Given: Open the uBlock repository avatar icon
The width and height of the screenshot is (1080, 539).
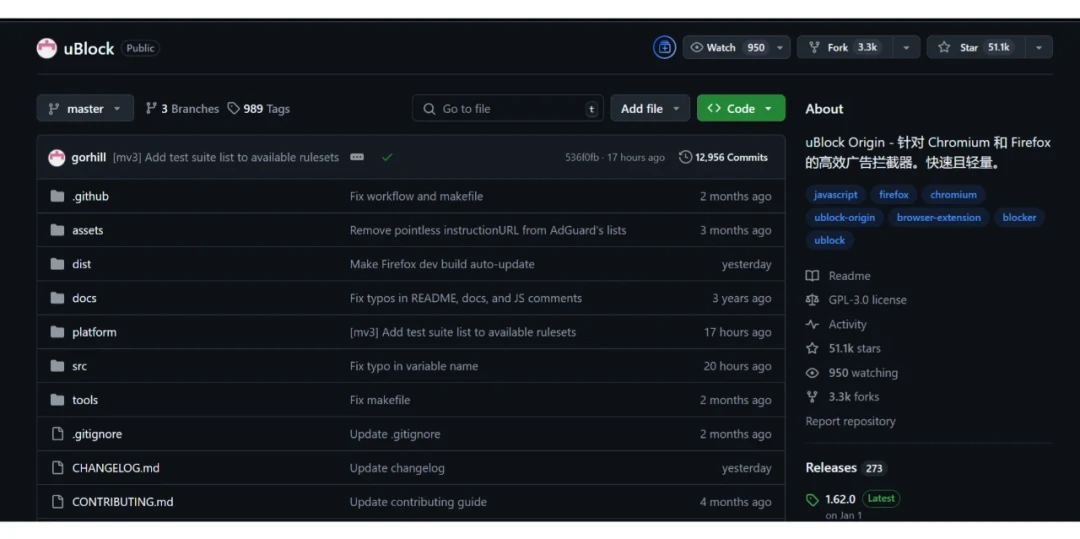Looking at the screenshot, I should (x=47, y=48).
